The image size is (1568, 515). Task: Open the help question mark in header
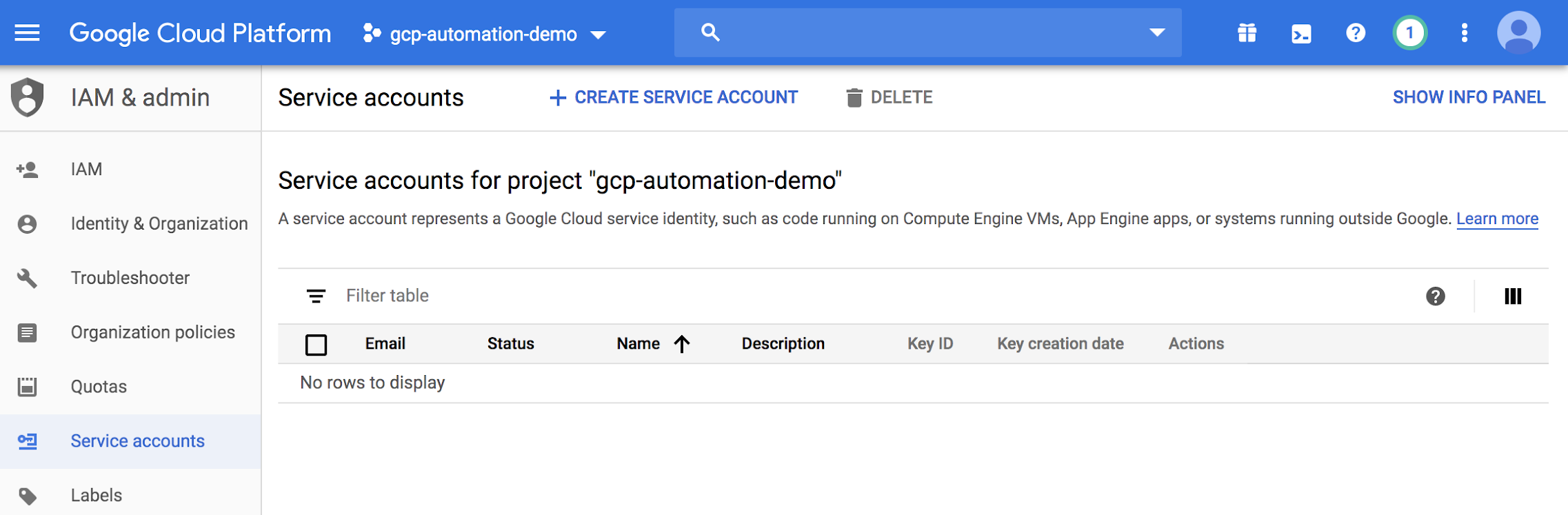tap(1355, 32)
